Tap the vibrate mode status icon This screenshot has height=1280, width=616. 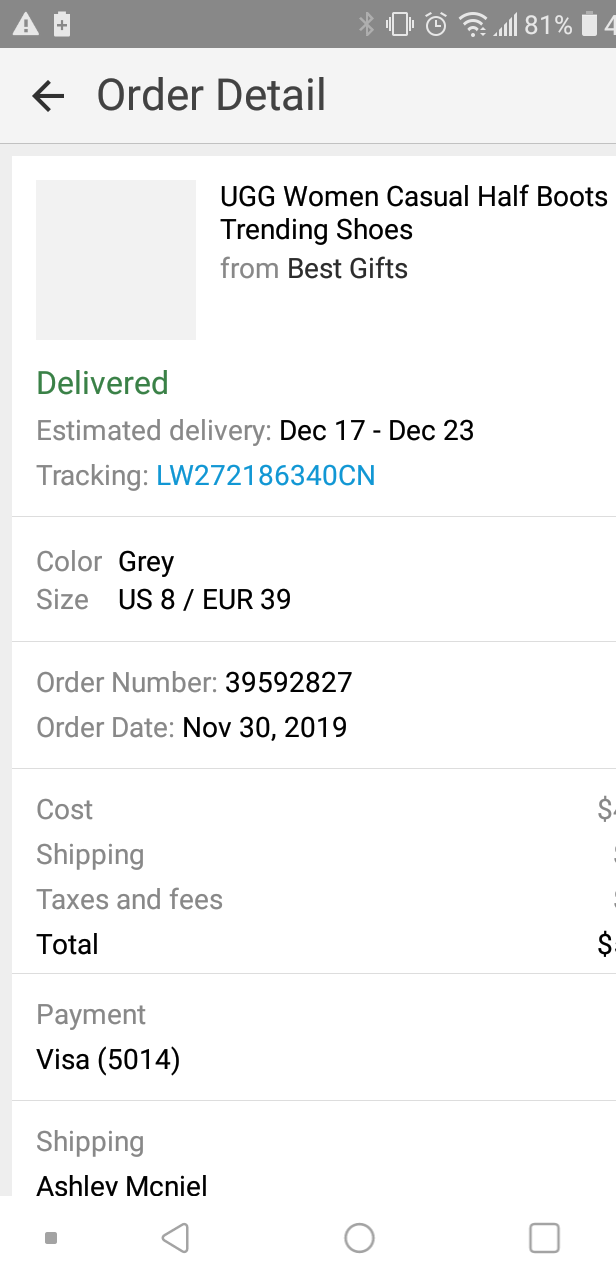coord(401,24)
